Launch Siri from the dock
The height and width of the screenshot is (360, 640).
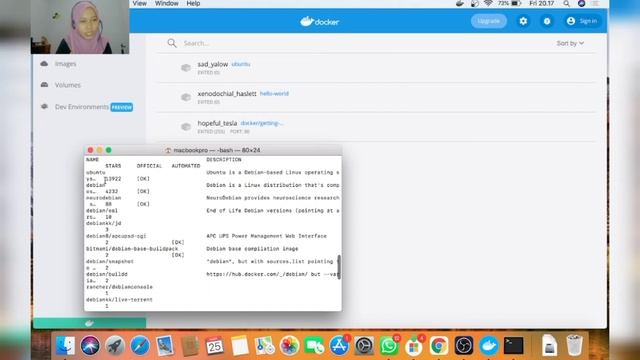coord(90,346)
